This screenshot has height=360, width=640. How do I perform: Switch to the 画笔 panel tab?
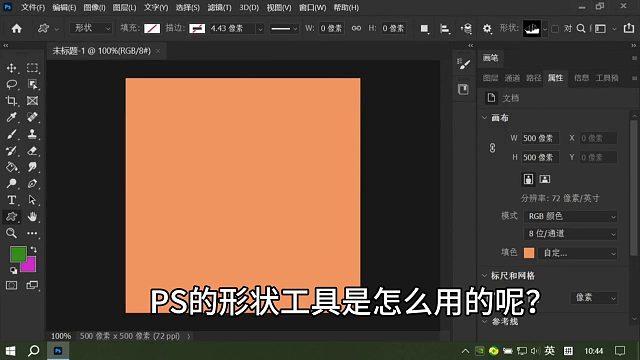point(490,58)
